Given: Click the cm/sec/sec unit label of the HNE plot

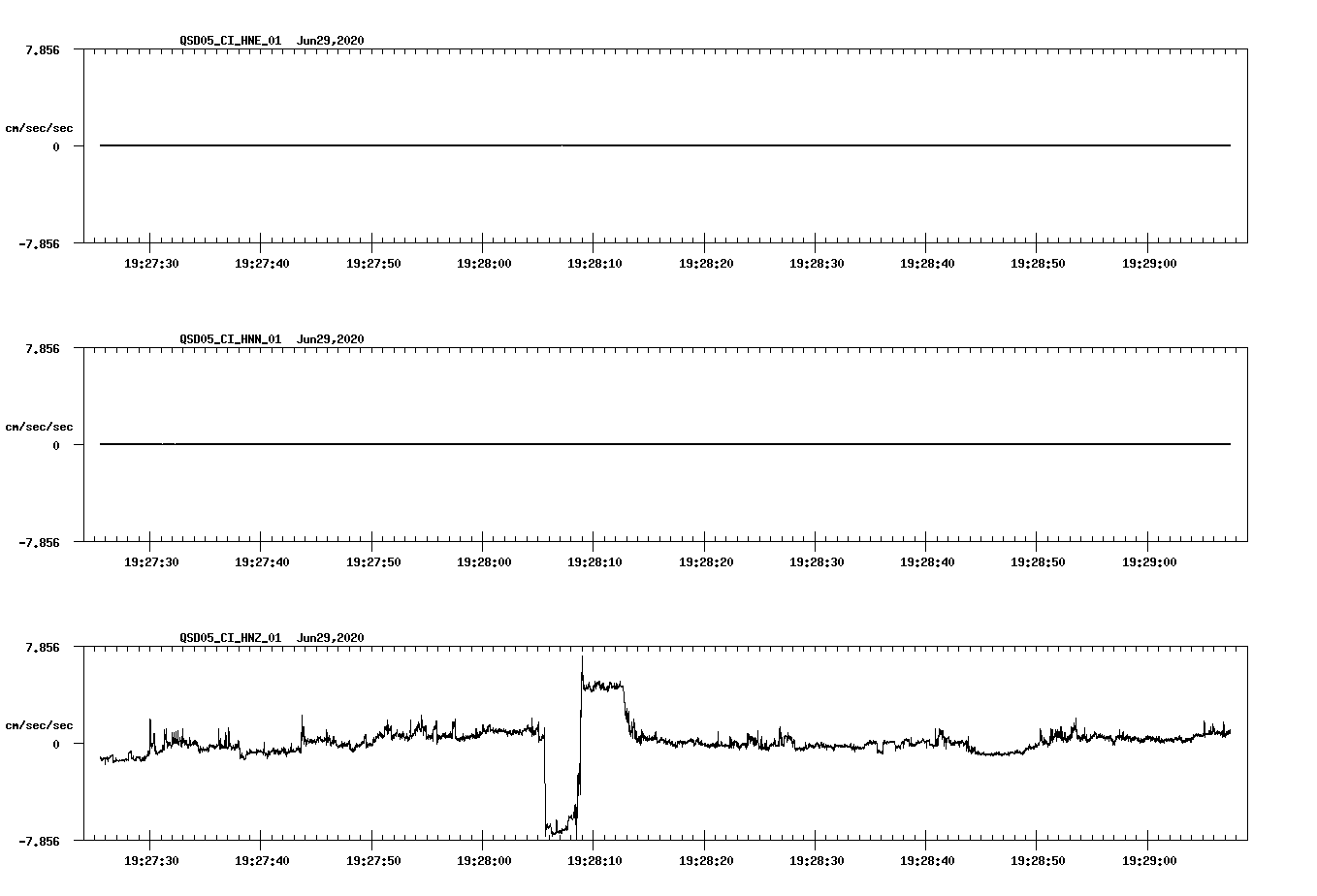Looking at the screenshot, I should point(39,128).
